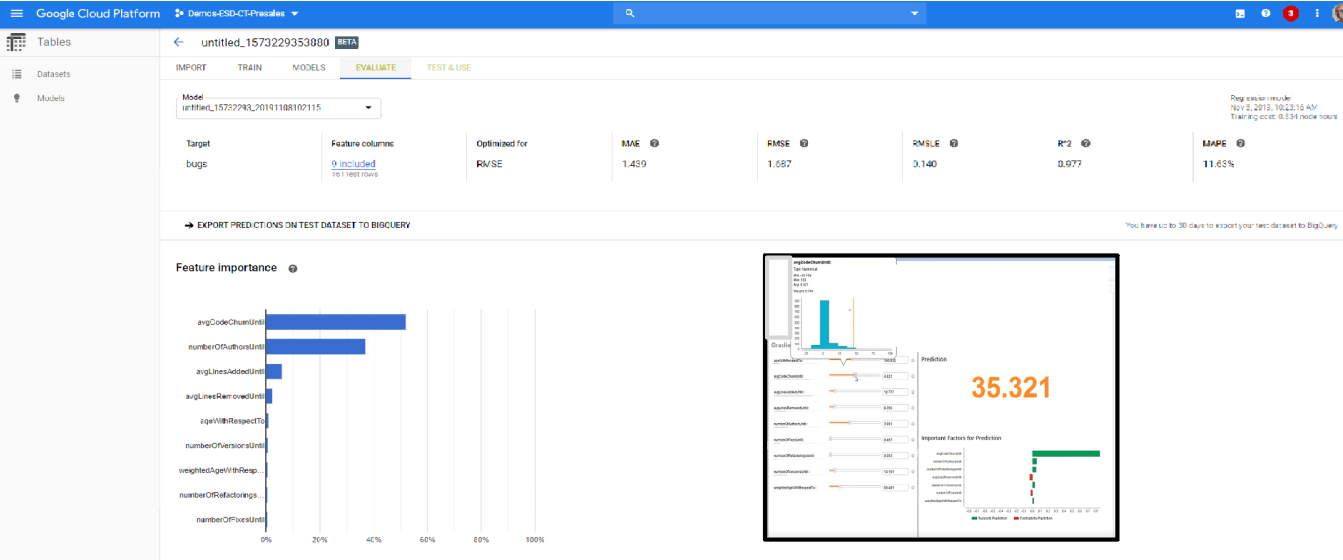The width and height of the screenshot is (1343, 560).
Task: Expand the search bar dropdown arrow
Action: [x=915, y=14]
